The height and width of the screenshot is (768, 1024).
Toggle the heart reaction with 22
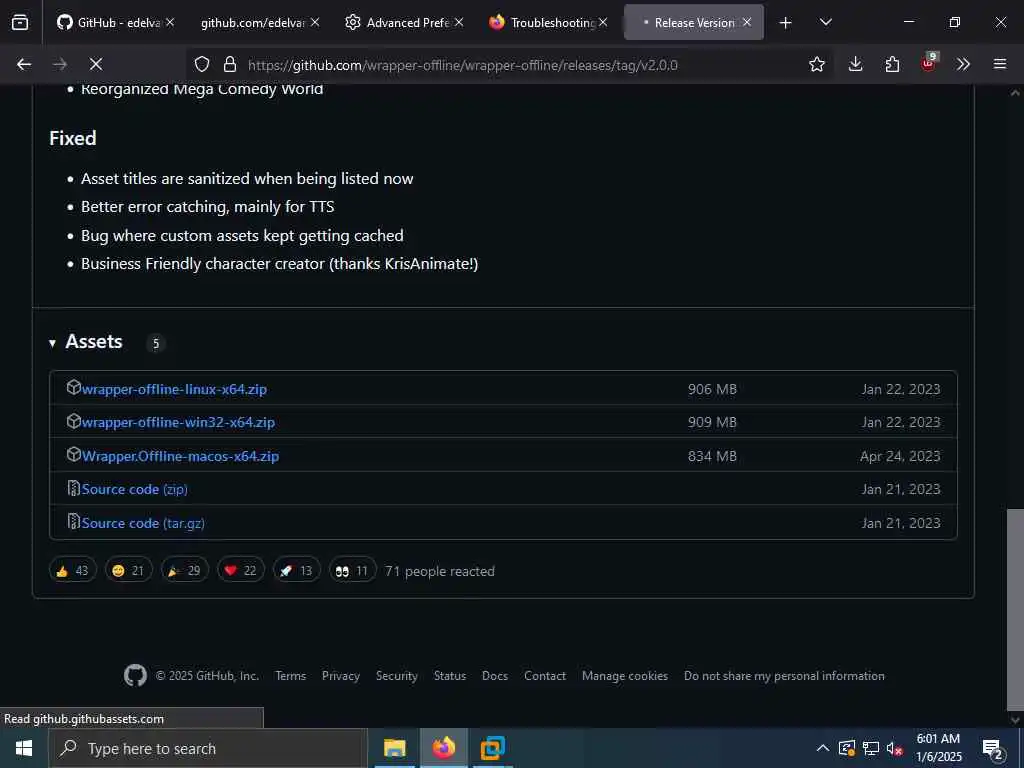(241, 570)
